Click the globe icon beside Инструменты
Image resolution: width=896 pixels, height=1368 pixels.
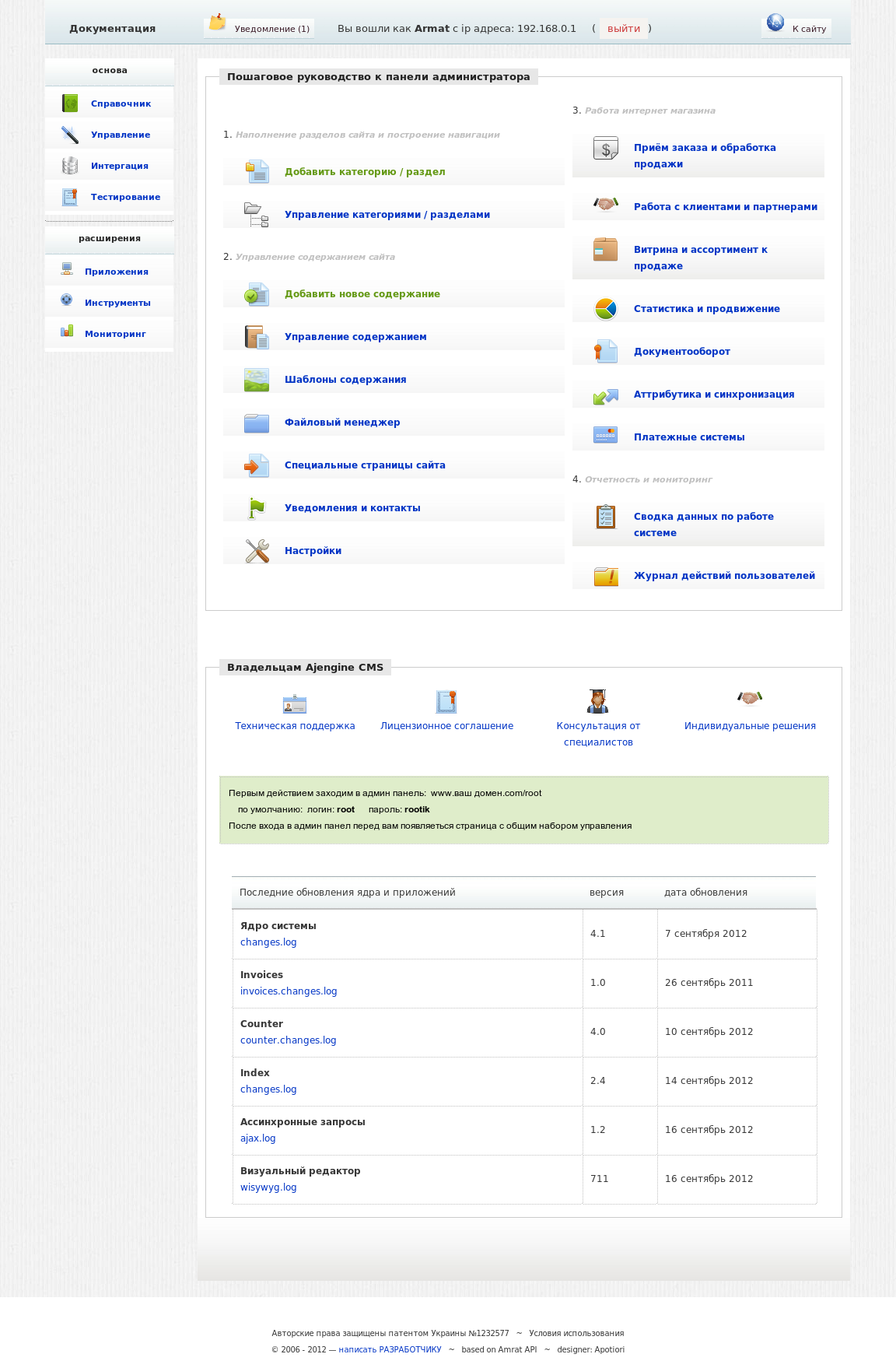pyautogui.click(x=67, y=300)
